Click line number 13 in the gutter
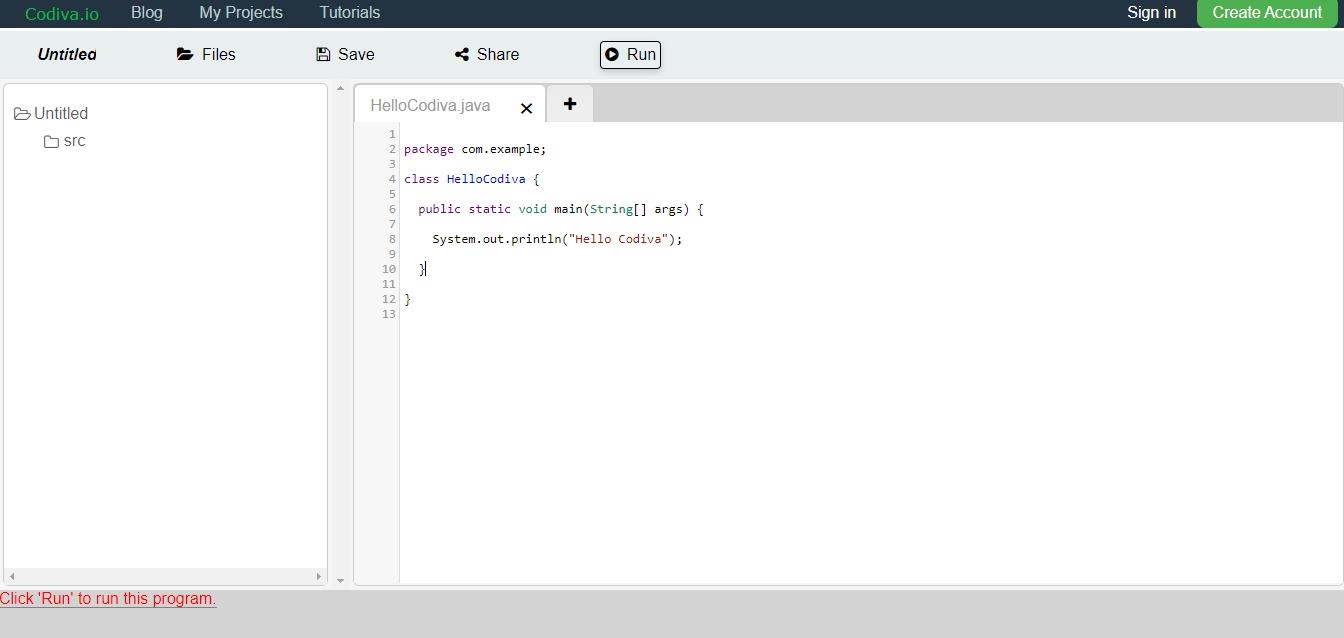The image size is (1344, 638). point(389,314)
